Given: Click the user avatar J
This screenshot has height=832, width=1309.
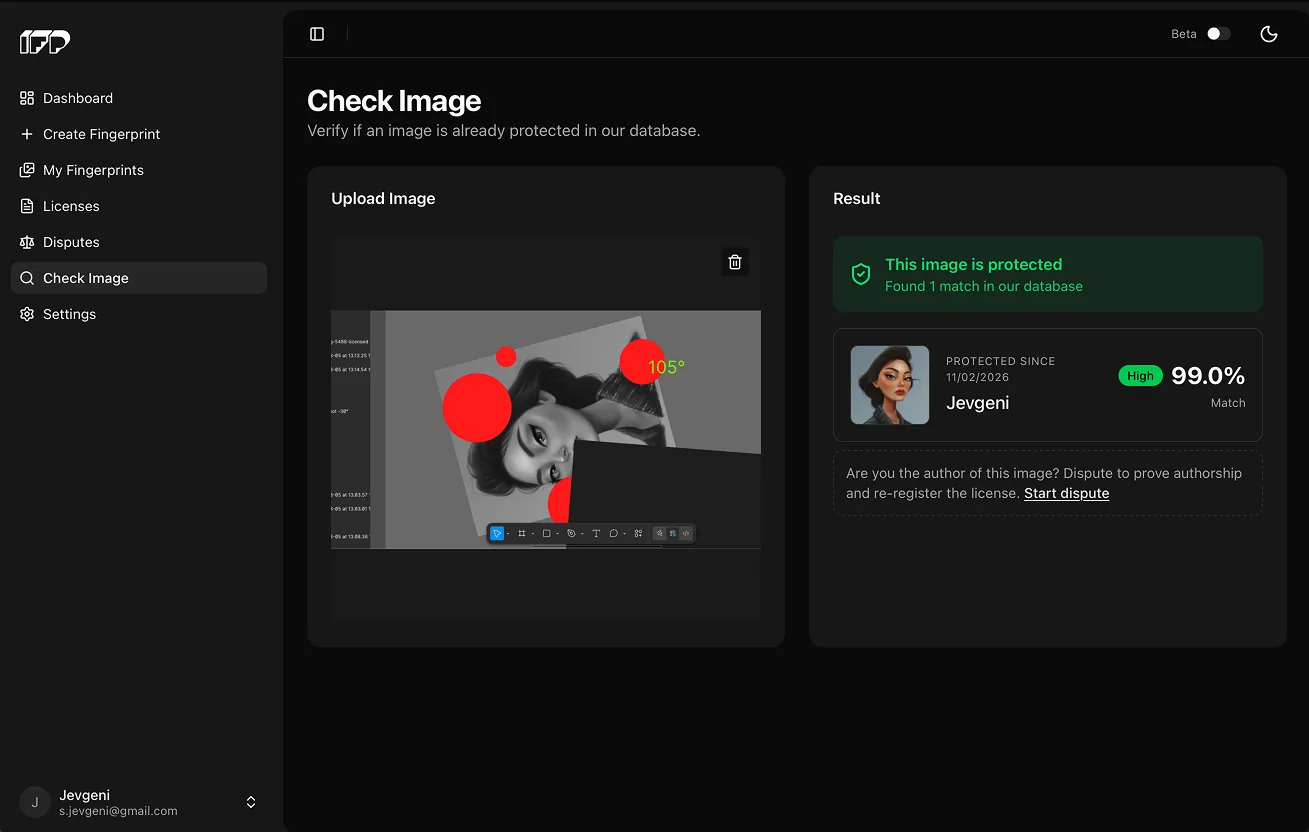Looking at the screenshot, I should click(x=35, y=802).
